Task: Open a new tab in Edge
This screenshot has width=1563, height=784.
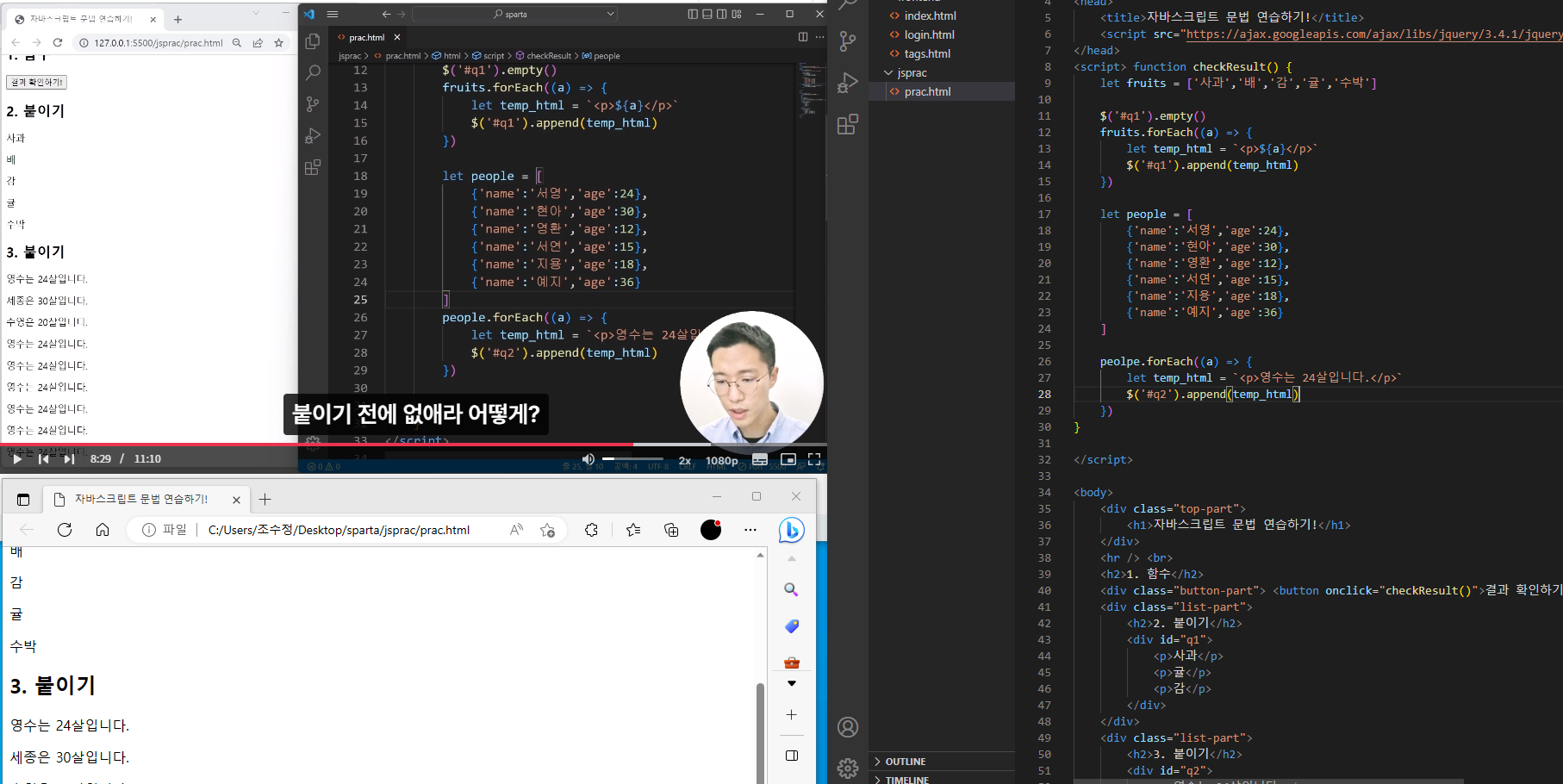Action: (265, 500)
